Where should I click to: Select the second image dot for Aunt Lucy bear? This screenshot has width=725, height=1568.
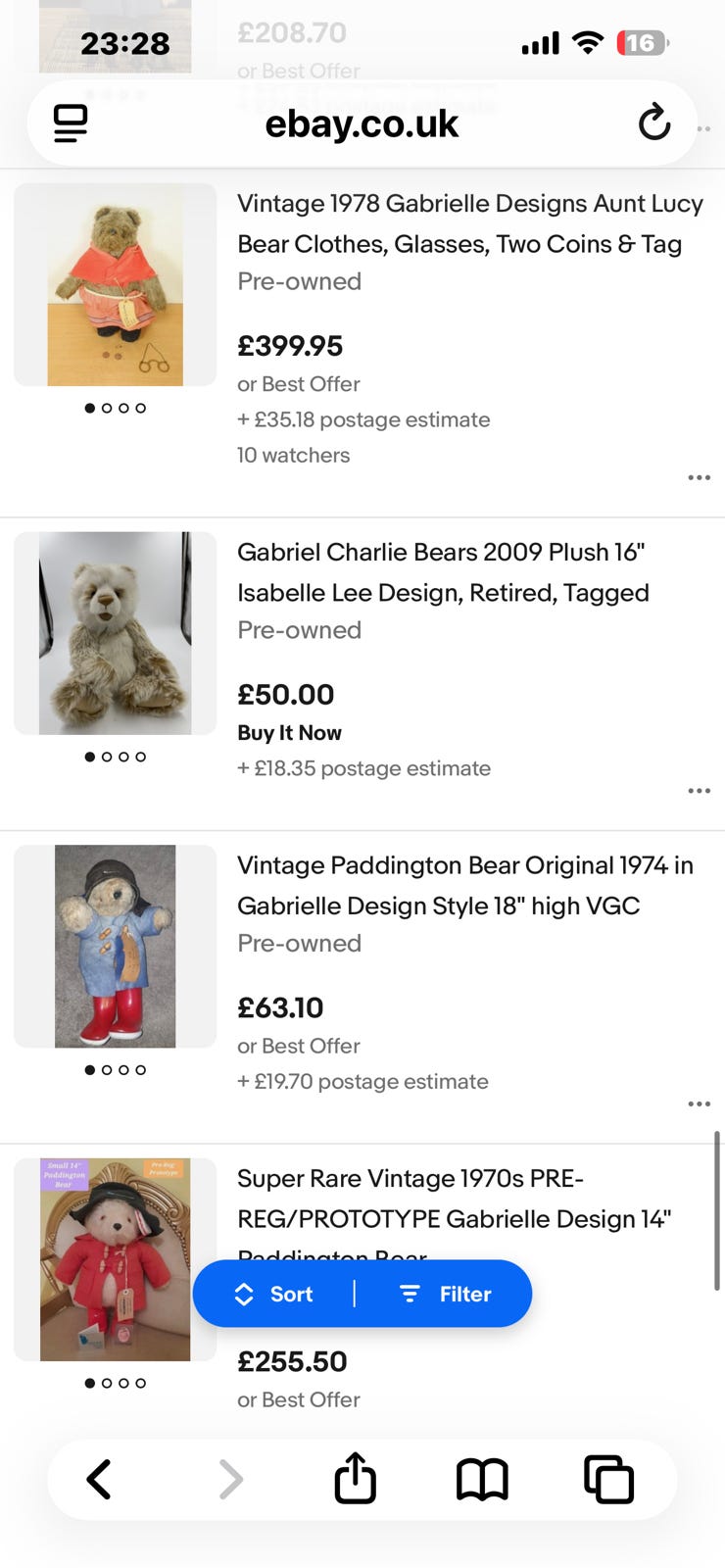point(107,409)
